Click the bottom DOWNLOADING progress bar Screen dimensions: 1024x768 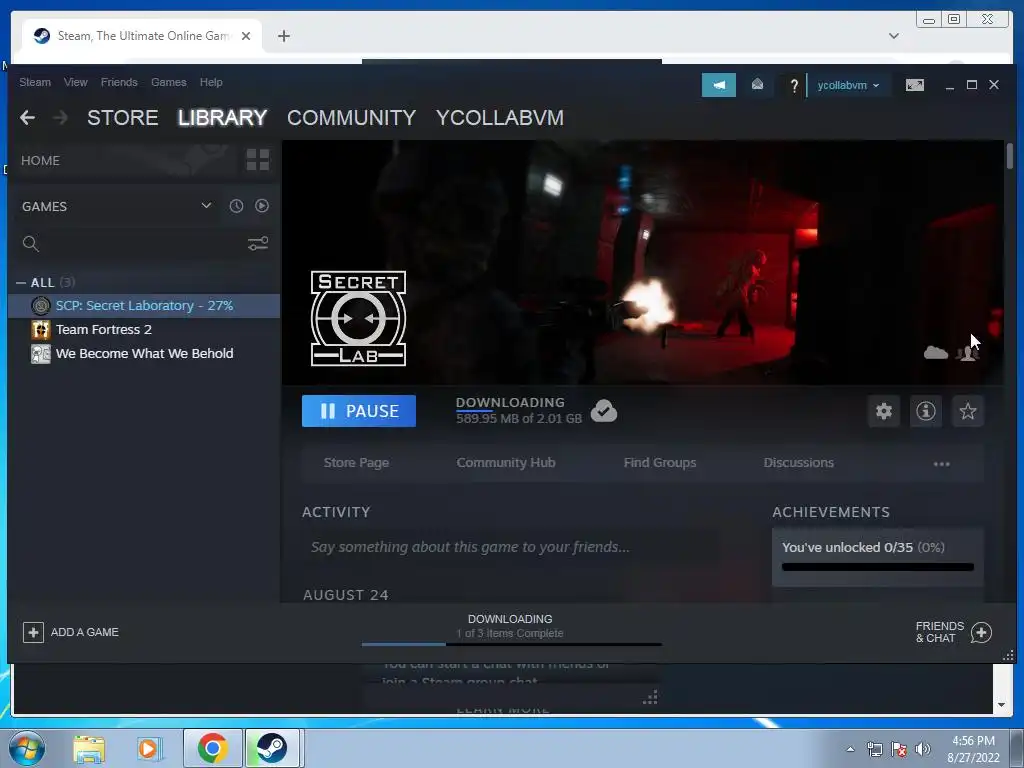tap(511, 645)
